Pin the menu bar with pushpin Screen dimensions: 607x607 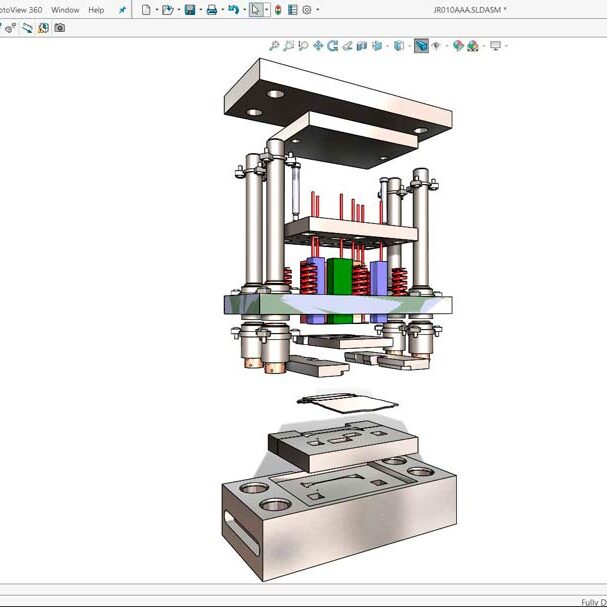tap(122, 10)
